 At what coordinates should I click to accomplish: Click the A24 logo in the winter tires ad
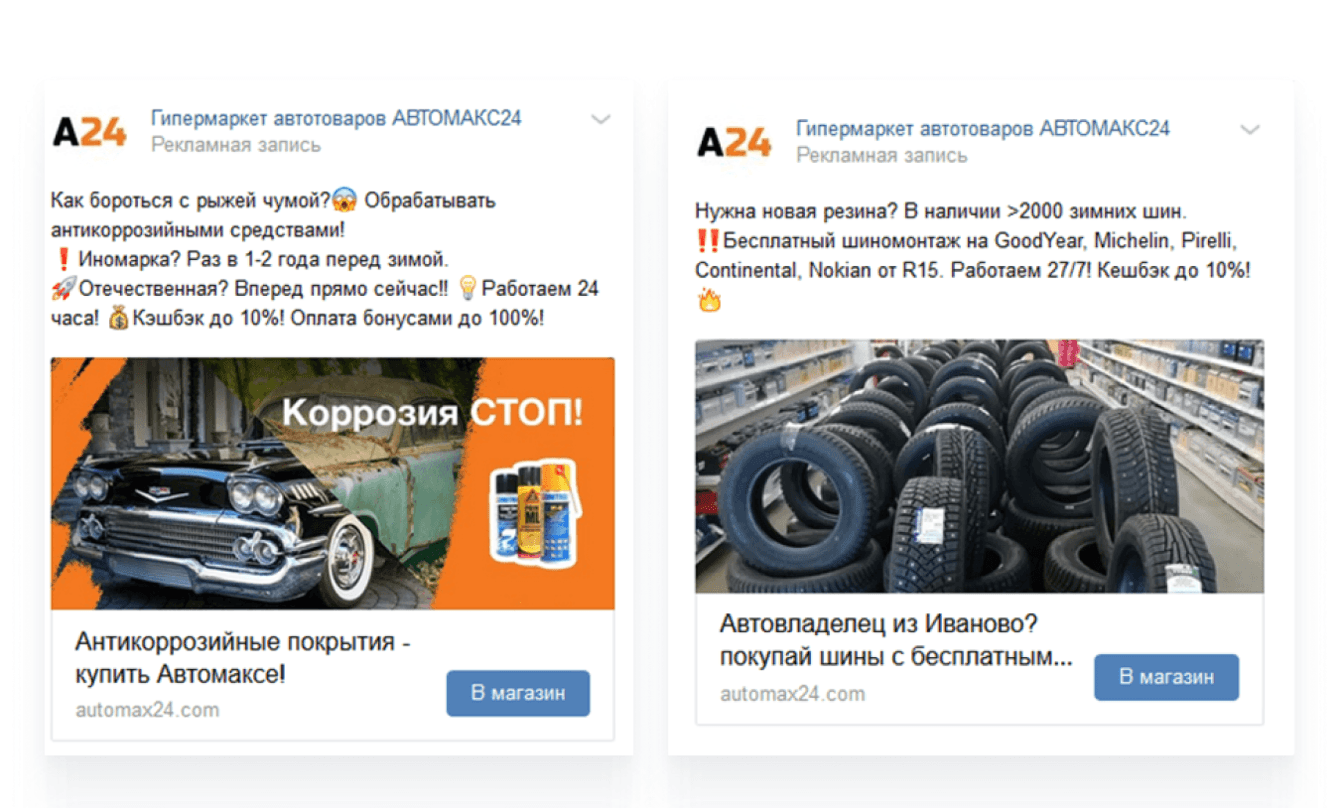[734, 142]
